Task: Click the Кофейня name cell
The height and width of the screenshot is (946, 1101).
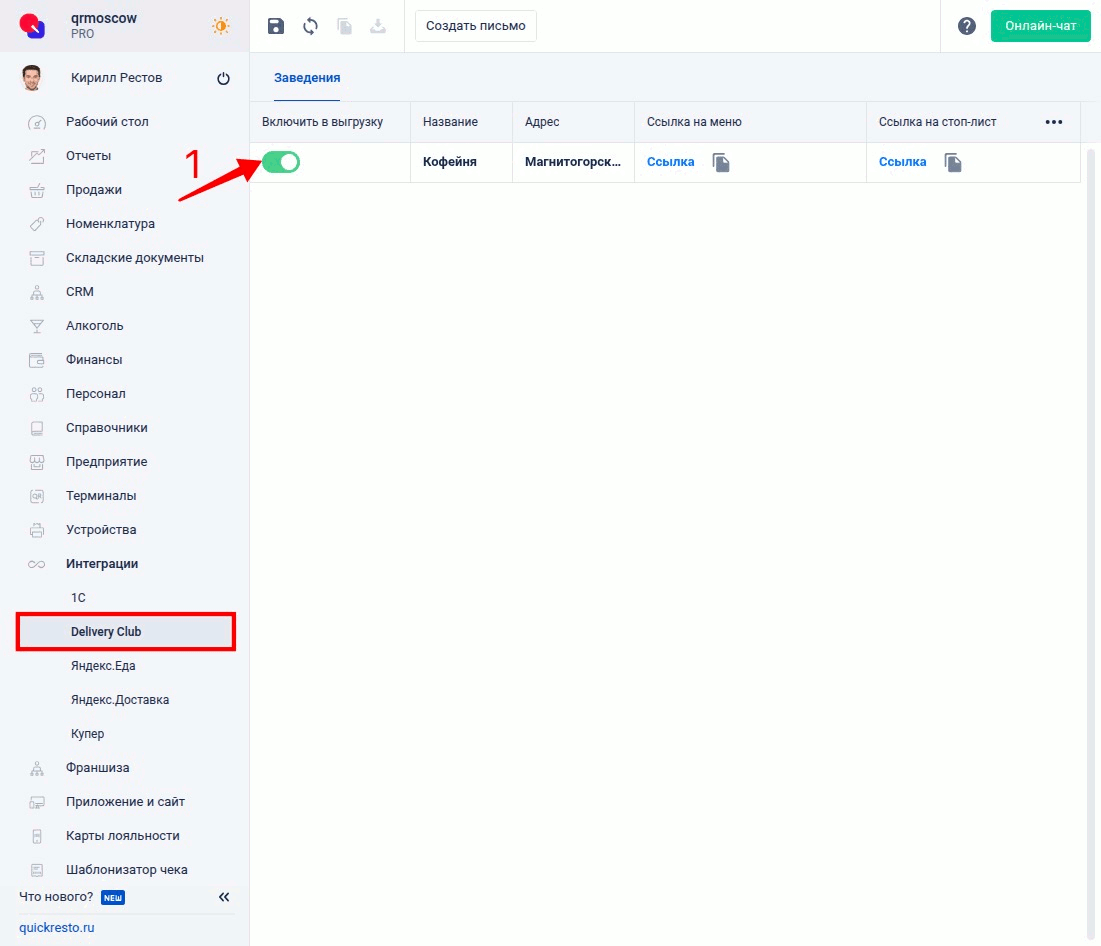Action: [x=461, y=162]
